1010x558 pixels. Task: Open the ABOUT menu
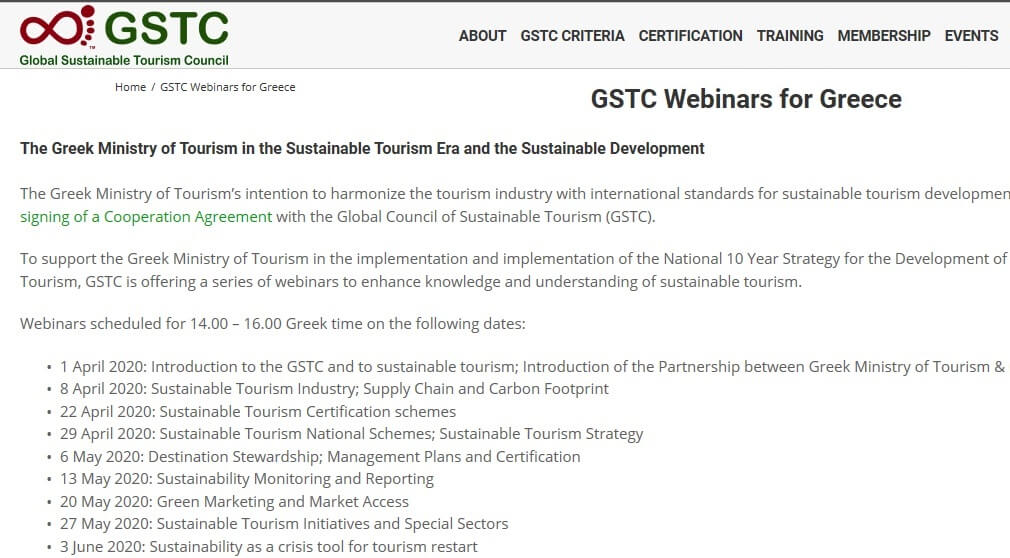482,36
